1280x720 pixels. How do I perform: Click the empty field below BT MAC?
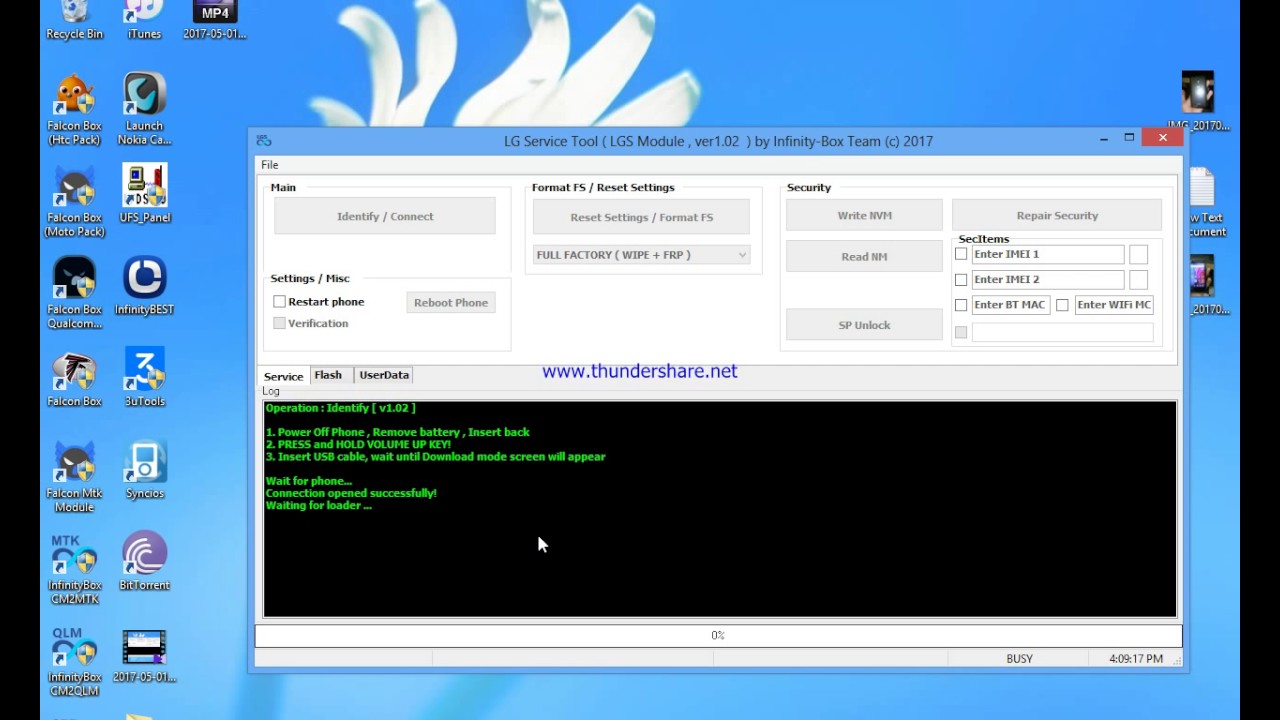1062,332
